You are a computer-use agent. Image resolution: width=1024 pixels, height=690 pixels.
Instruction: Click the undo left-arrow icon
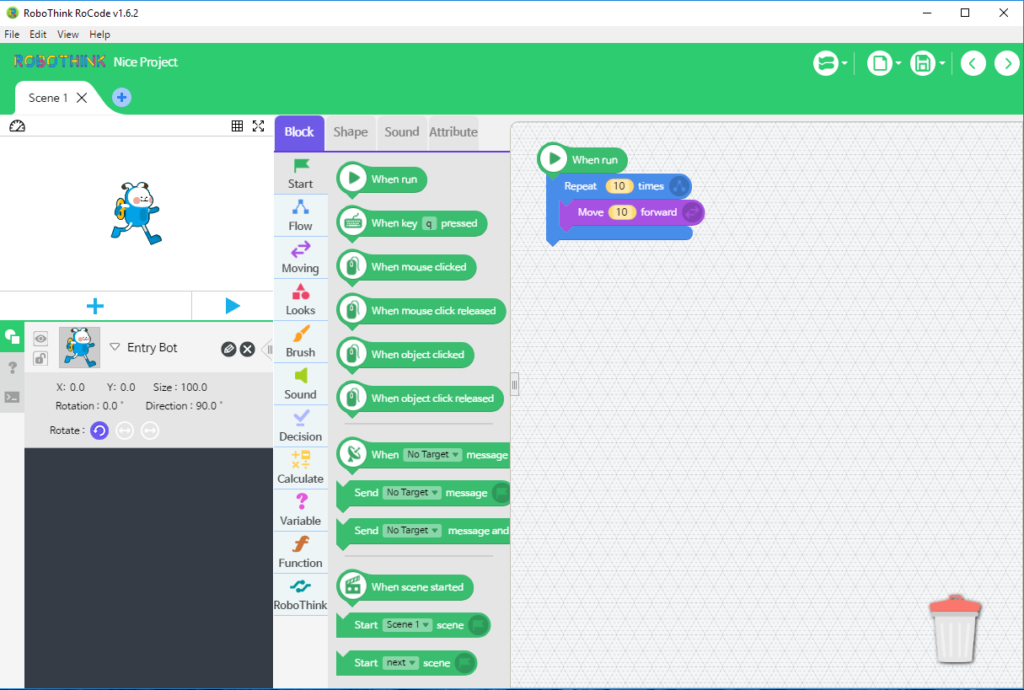pos(973,64)
